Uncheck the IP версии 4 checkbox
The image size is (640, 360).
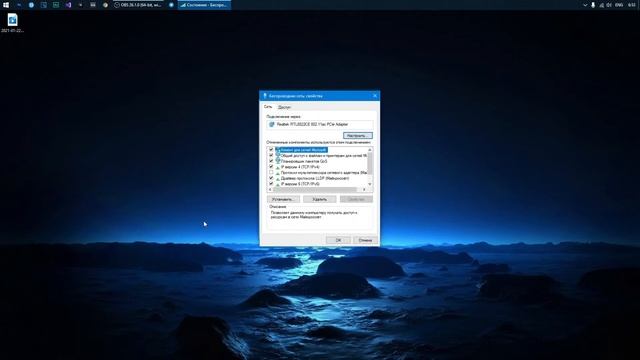click(x=271, y=167)
